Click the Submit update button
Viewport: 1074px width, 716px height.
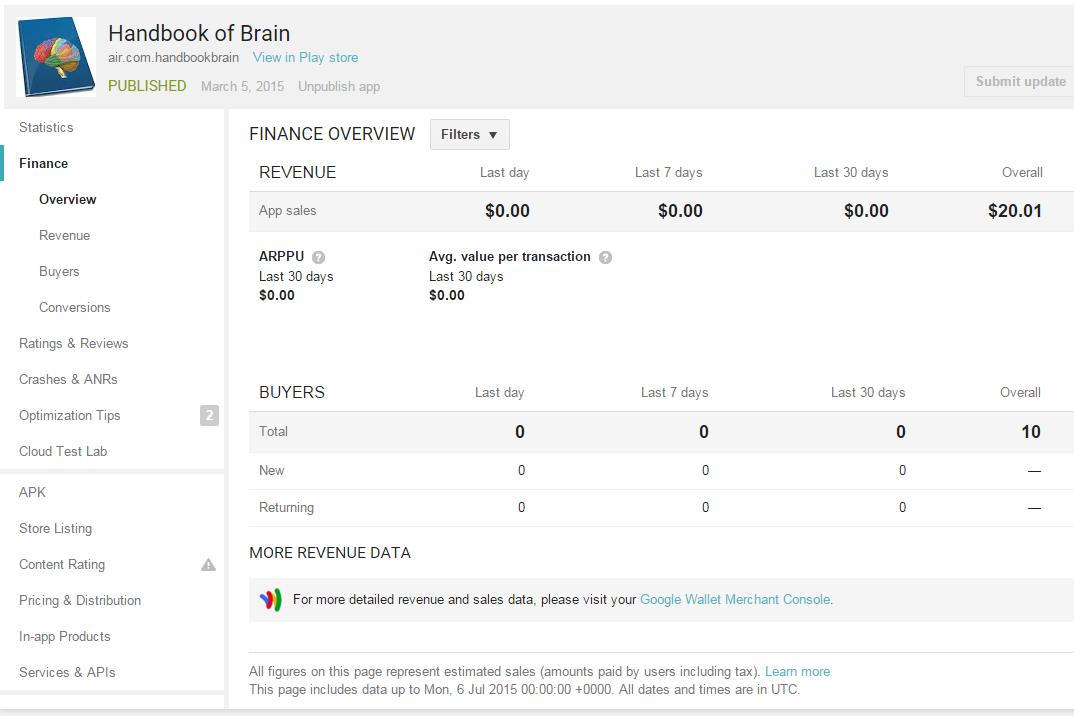(x=1020, y=82)
